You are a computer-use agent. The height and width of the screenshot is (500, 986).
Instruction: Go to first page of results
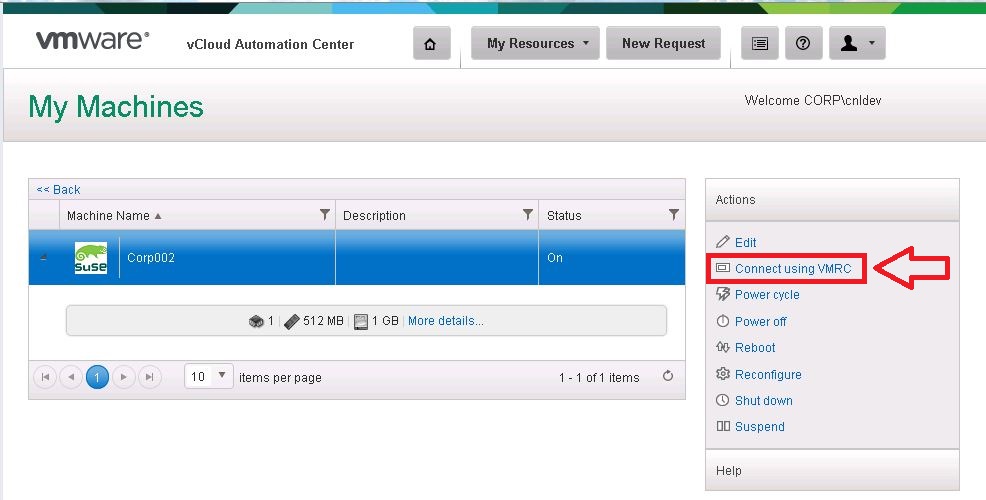tap(45, 377)
